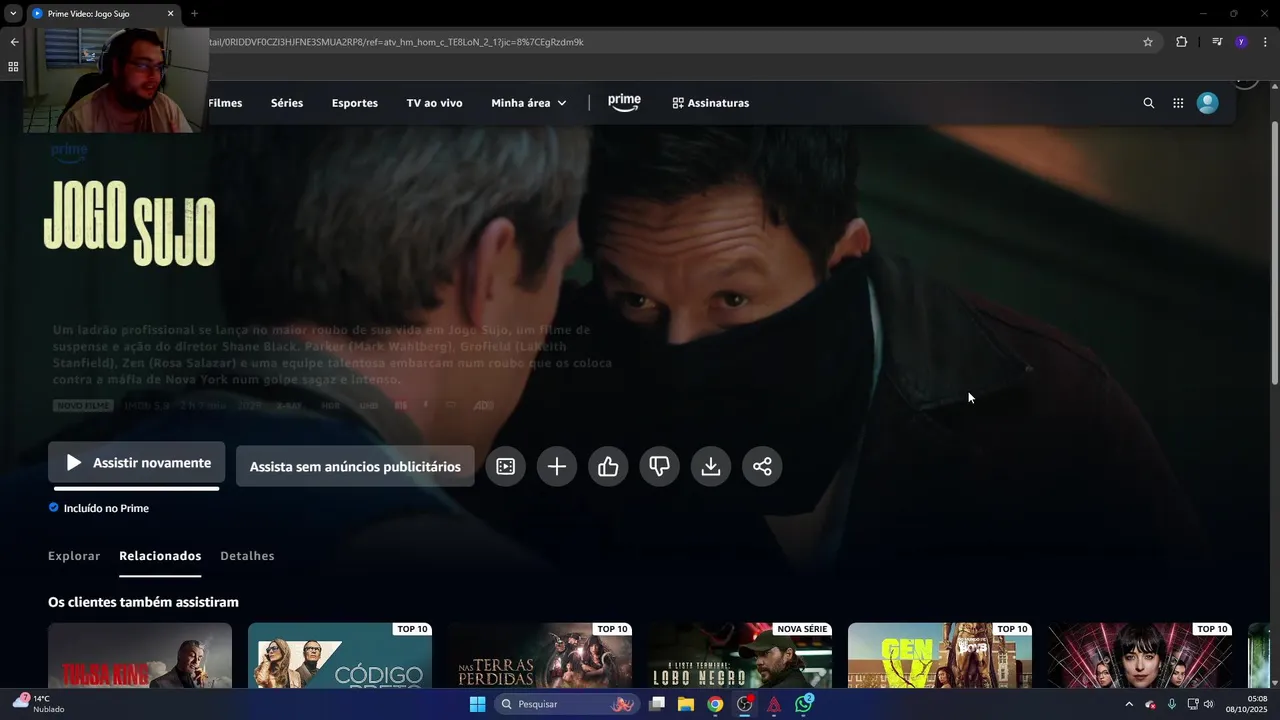Open the Chrome three-dot menu
Viewport: 1280px width, 720px height.
pyautogui.click(x=1265, y=42)
